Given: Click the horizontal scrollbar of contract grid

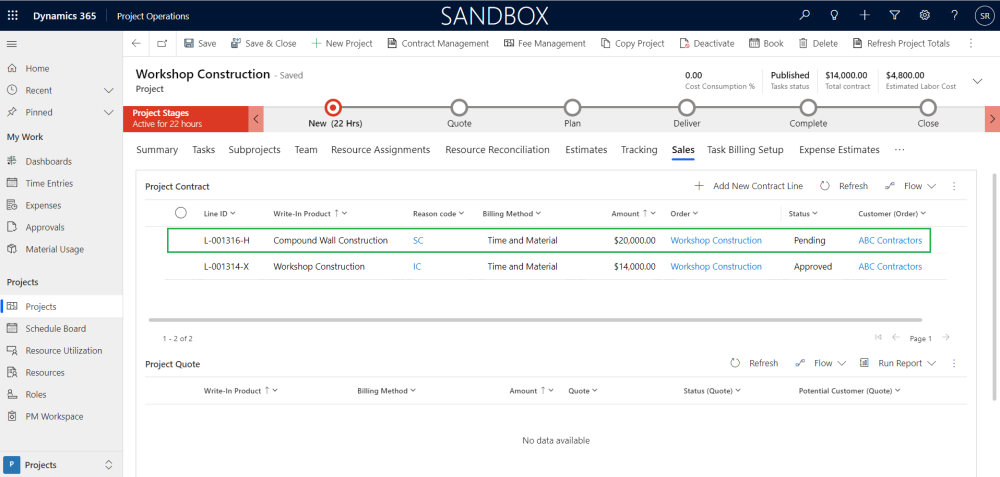Looking at the screenshot, I should [x=535, y=319].
